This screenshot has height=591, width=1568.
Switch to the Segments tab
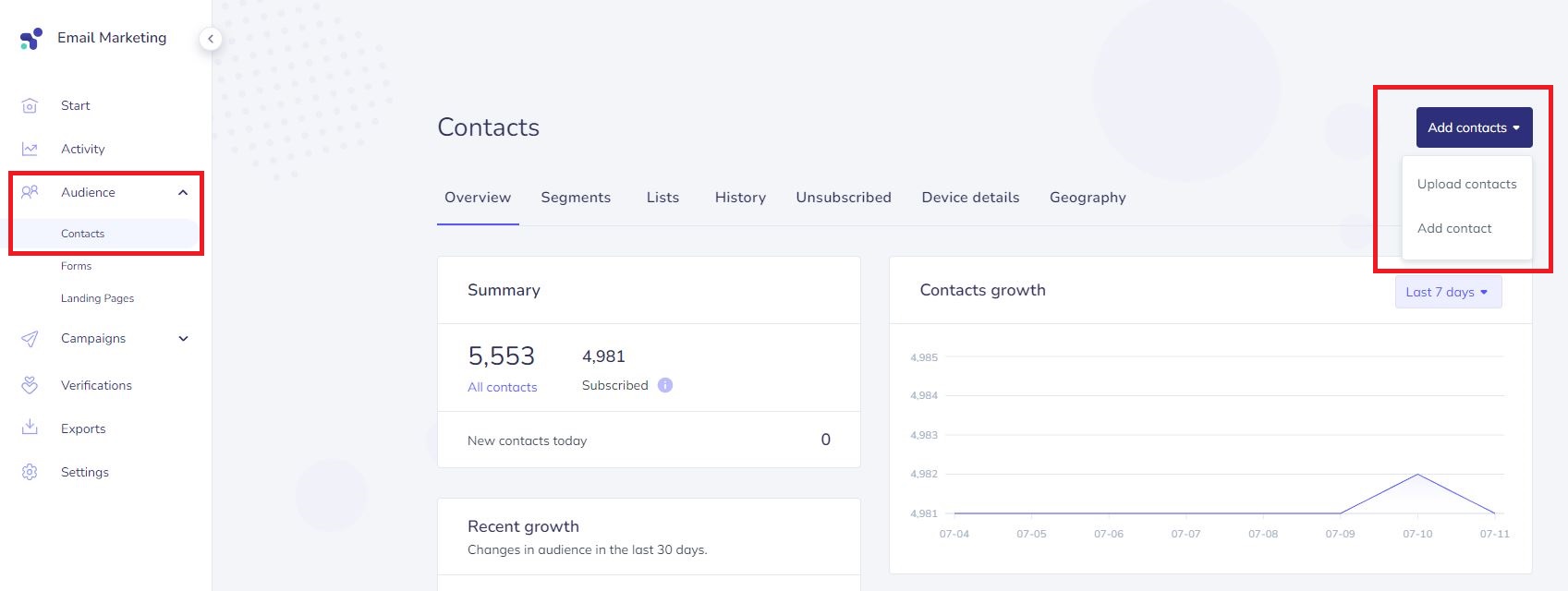click(x=576, y=198)
